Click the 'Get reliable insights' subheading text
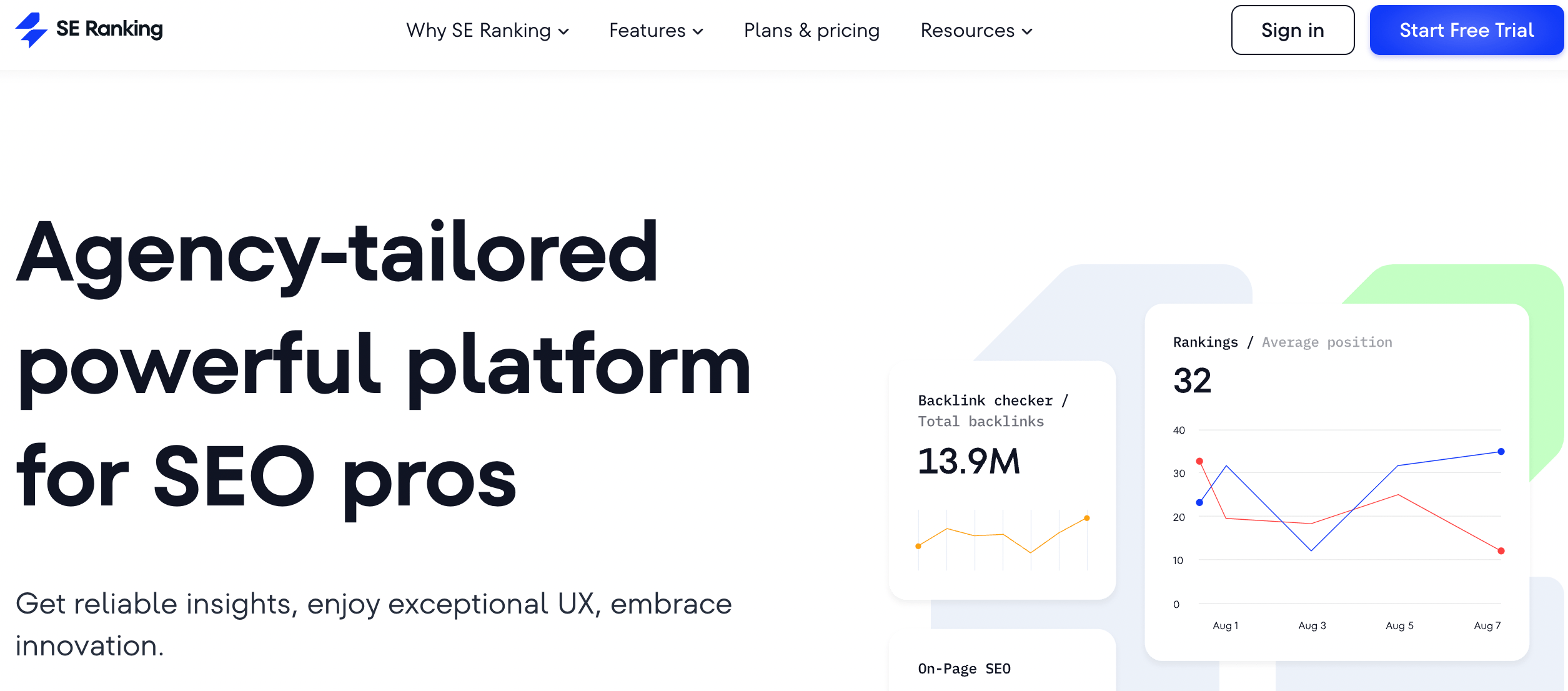This screenshot has height=691, width=1568. coord(374,624)
